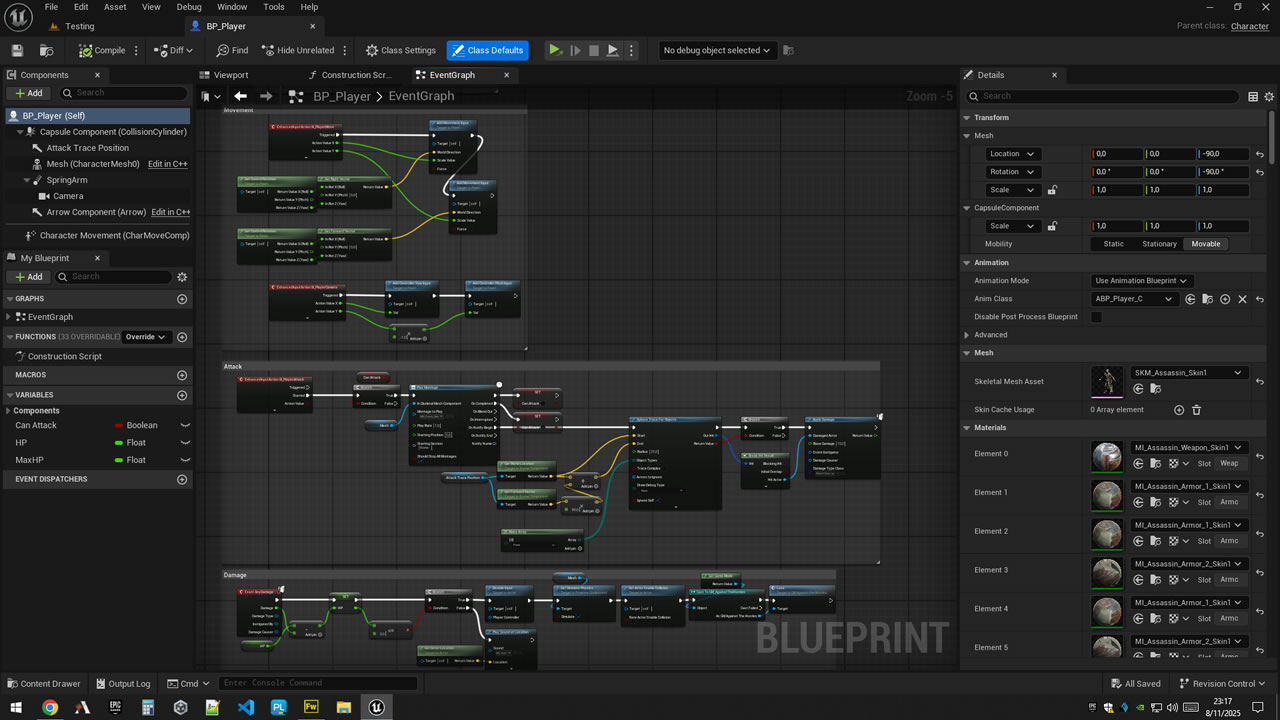The image size is (1280, 720).
Task: Open the debug object selection dropdown
Action: click(717, 50)
